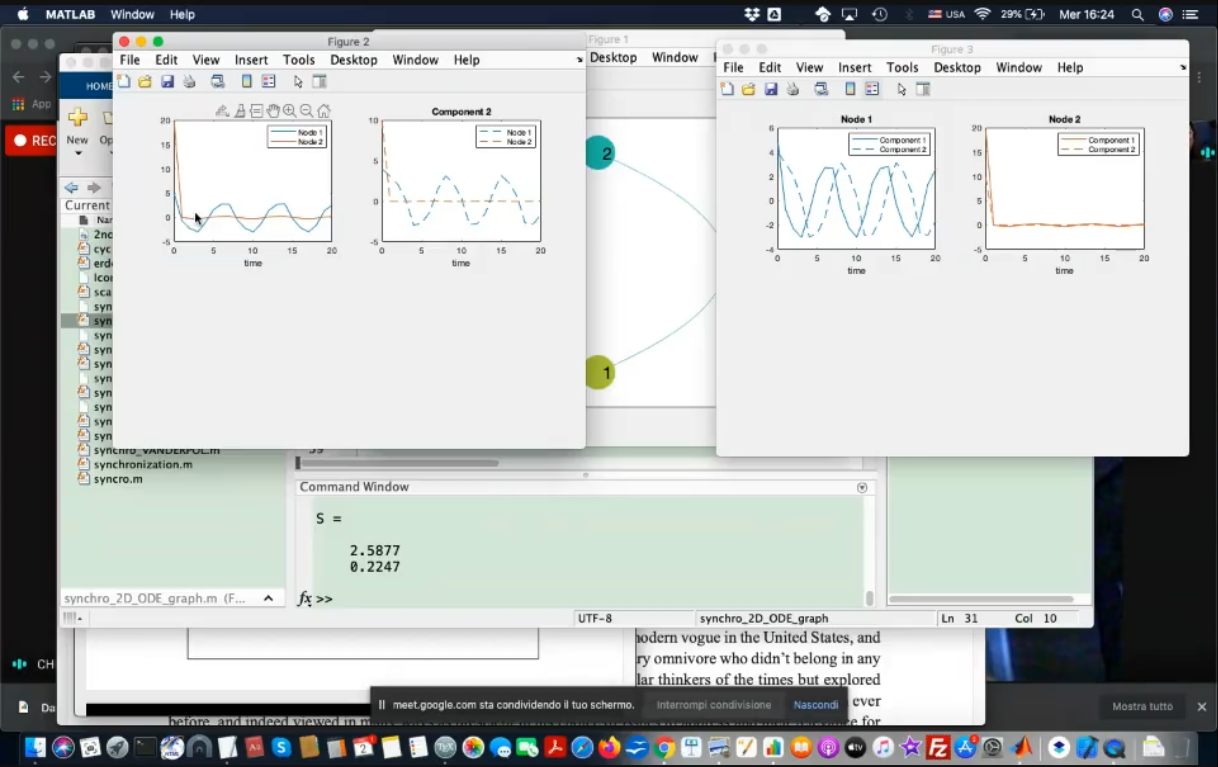Open the New dropdown arrow in MATLAB Home

(77, 153)
